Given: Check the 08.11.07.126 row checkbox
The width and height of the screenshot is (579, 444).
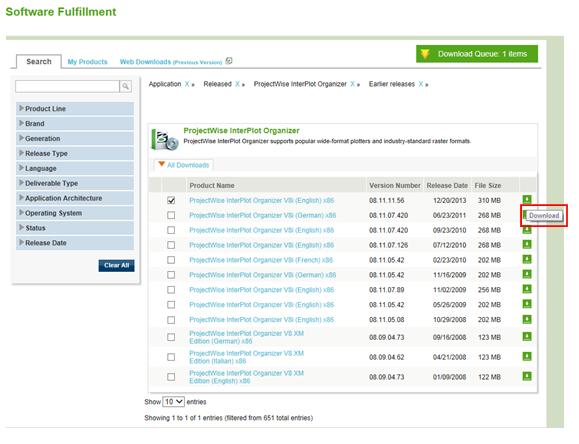Looking at the screenshot, I should [x=171, y=245].
